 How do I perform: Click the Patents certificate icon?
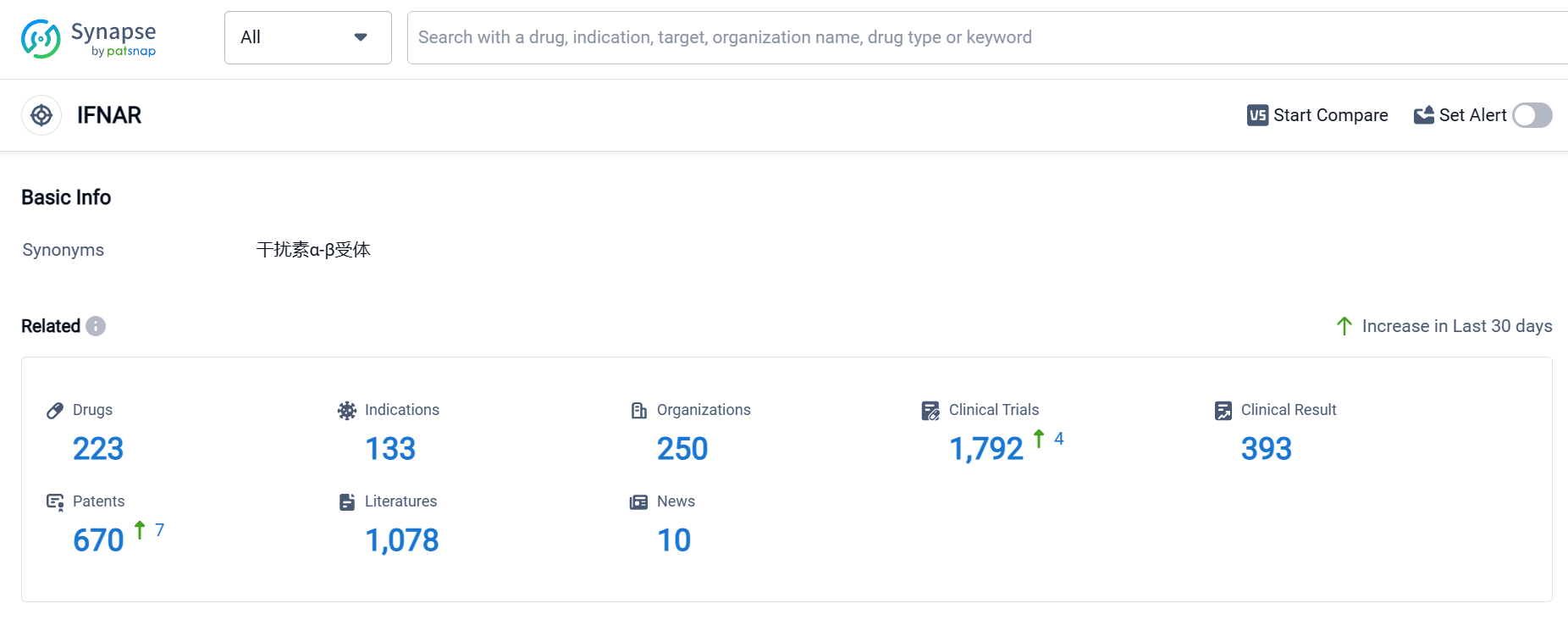pyautogui.click(x=55, y=502)
